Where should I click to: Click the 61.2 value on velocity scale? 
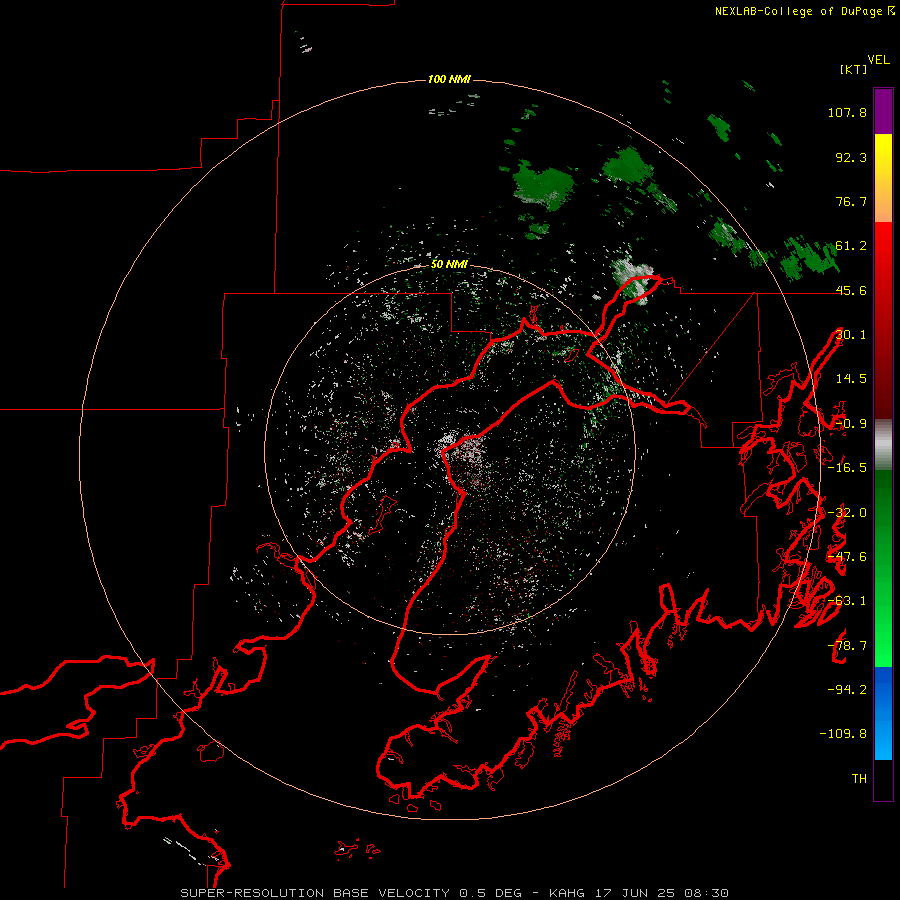[851, 246]
